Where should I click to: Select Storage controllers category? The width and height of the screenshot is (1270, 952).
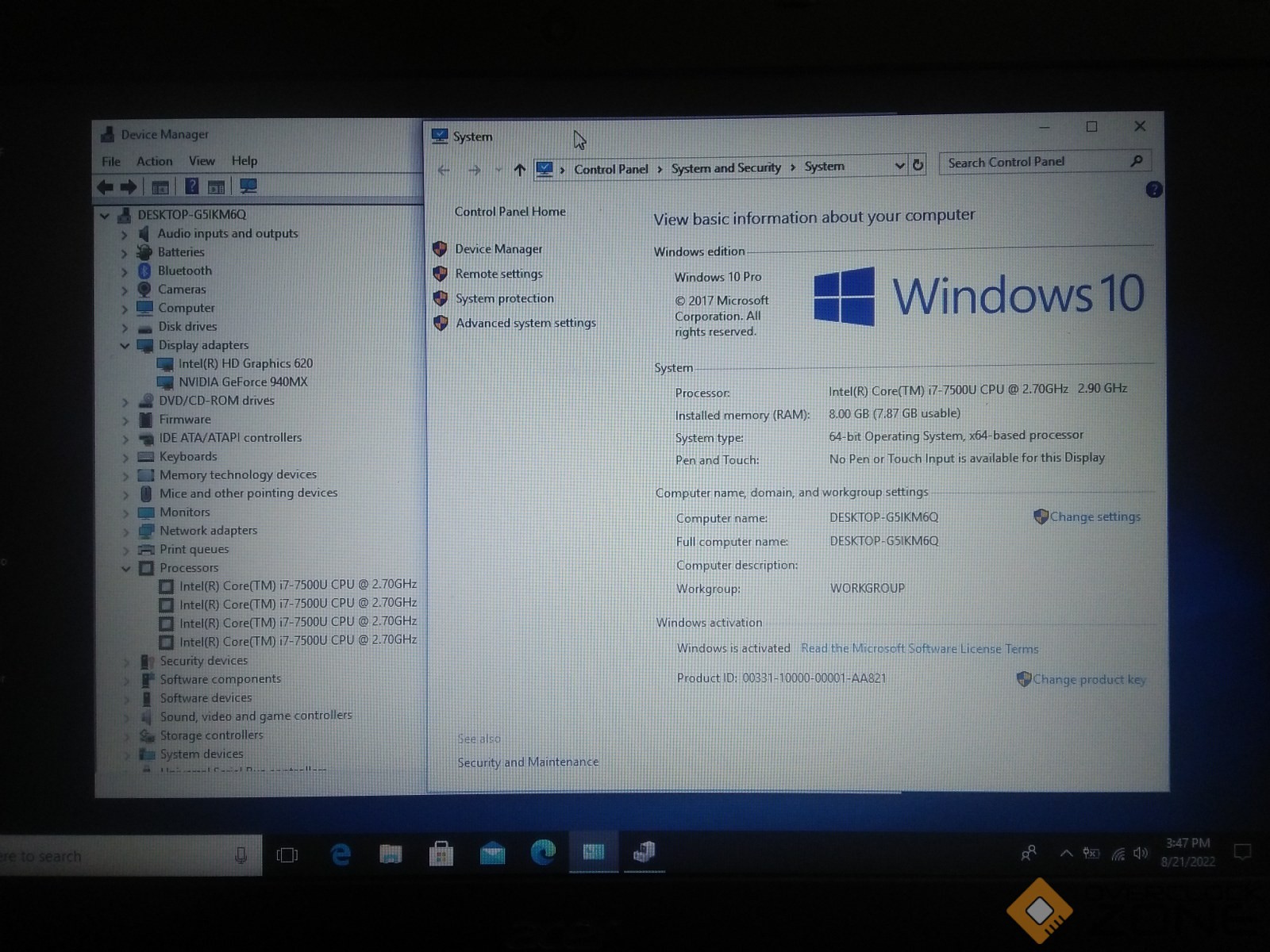click(211, 735)
